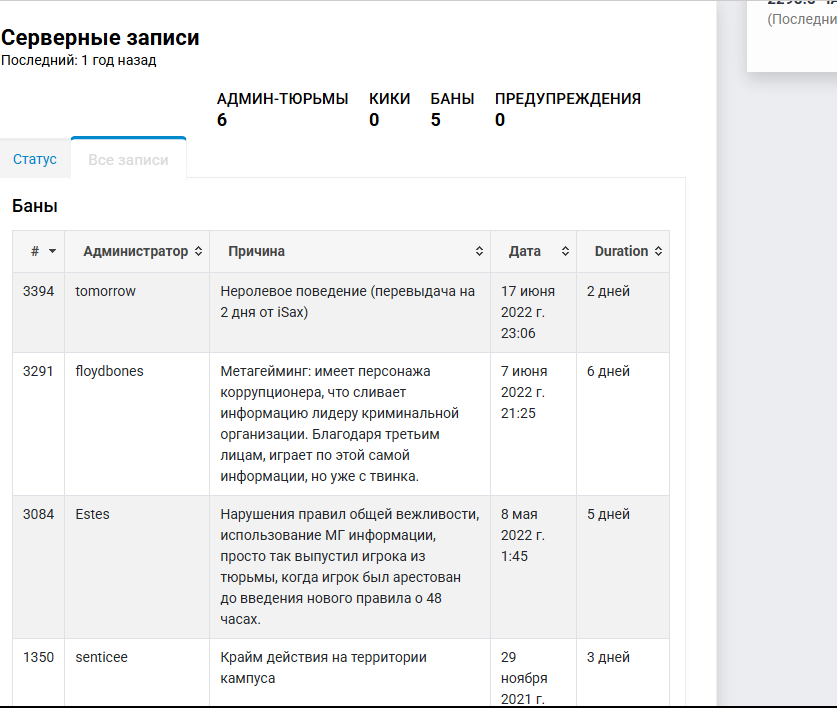Click the Дата column header
Screen dimensions: 837x708
coord(525,251)
